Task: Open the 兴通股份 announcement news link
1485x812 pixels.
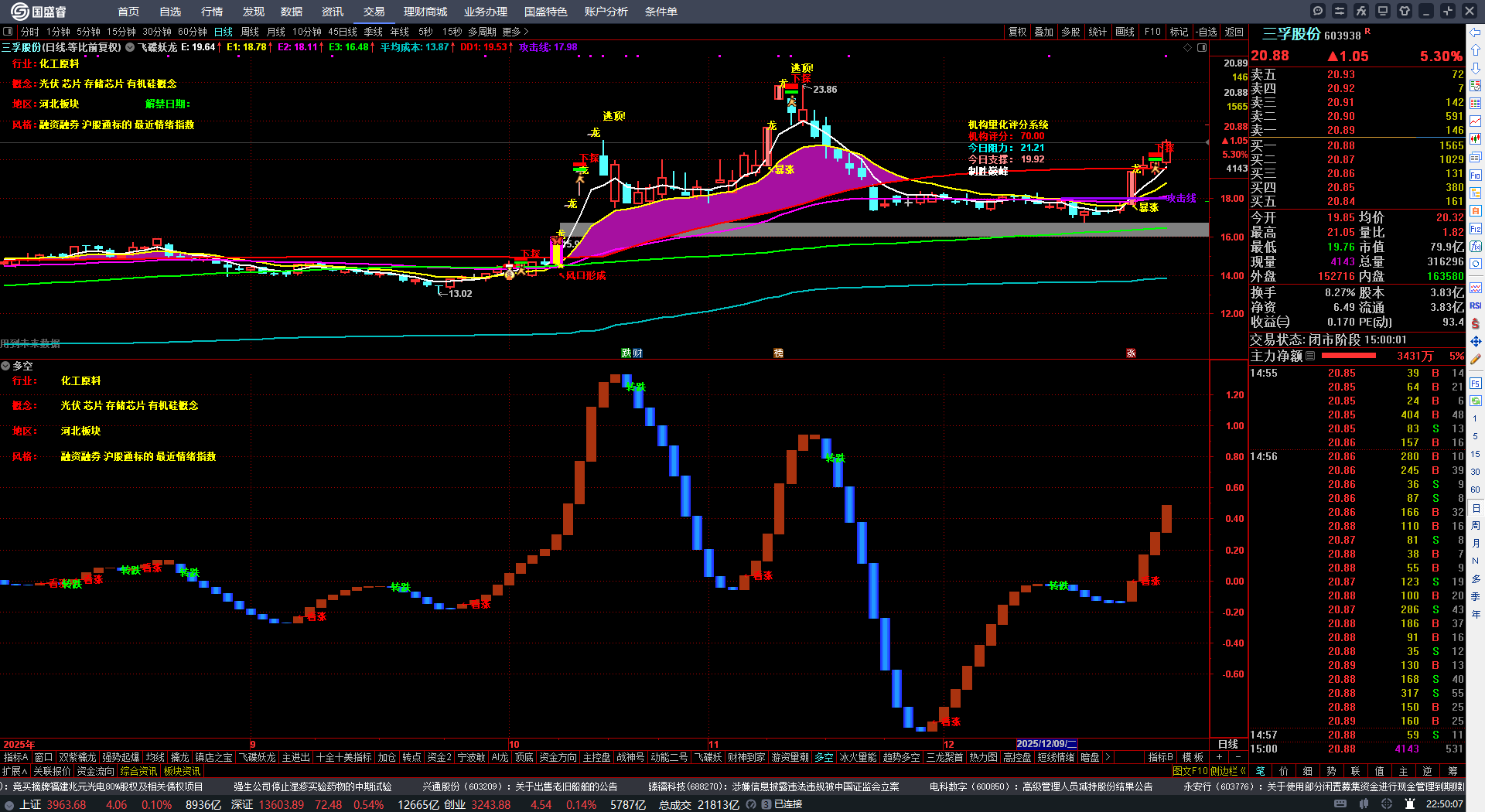Action: point(520,786)
